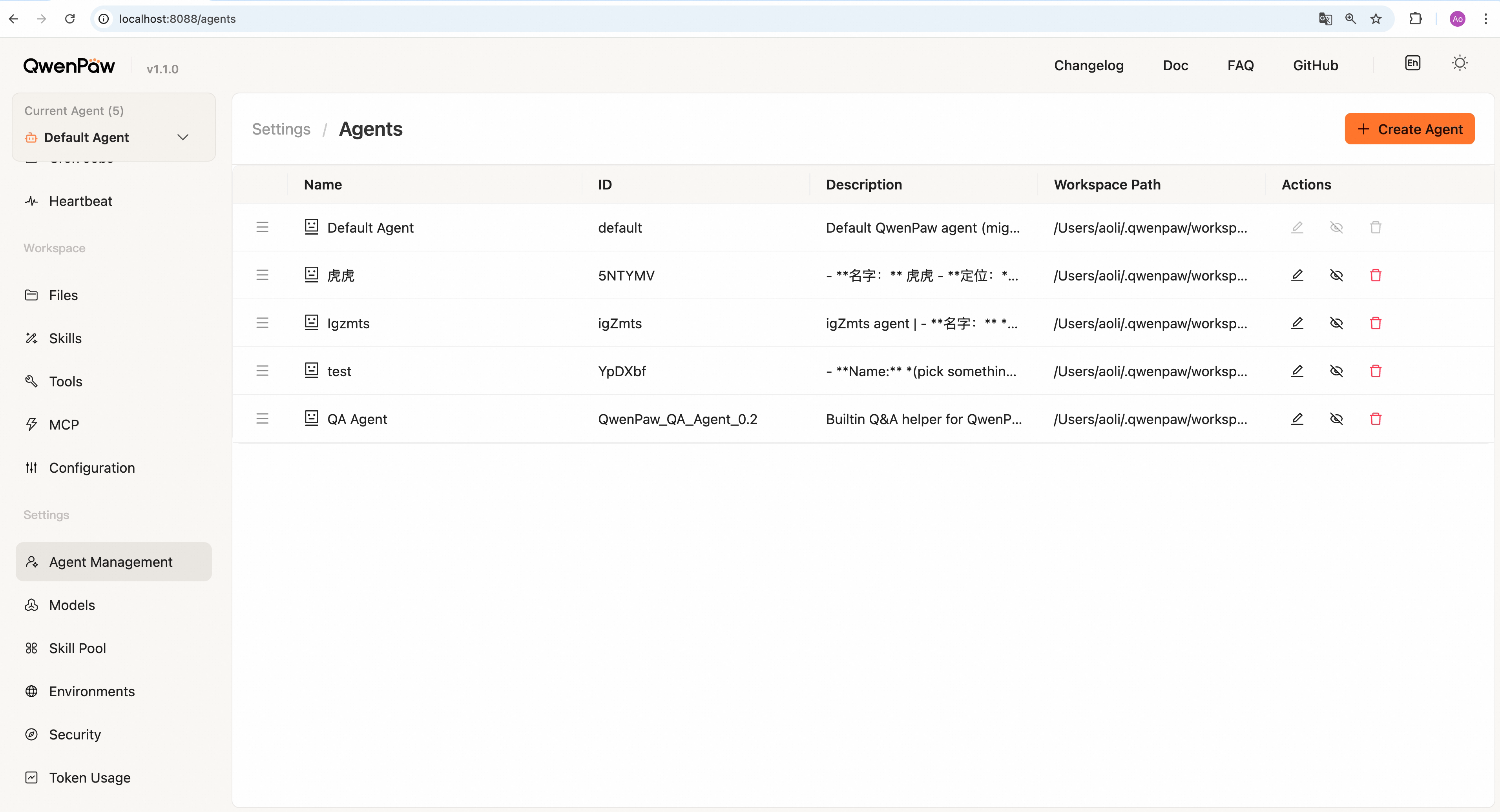Viewport: 1500px width, 812px height.
Task: Change language with the En icon
Action: pyautogui.click(x=1412, y=64)
